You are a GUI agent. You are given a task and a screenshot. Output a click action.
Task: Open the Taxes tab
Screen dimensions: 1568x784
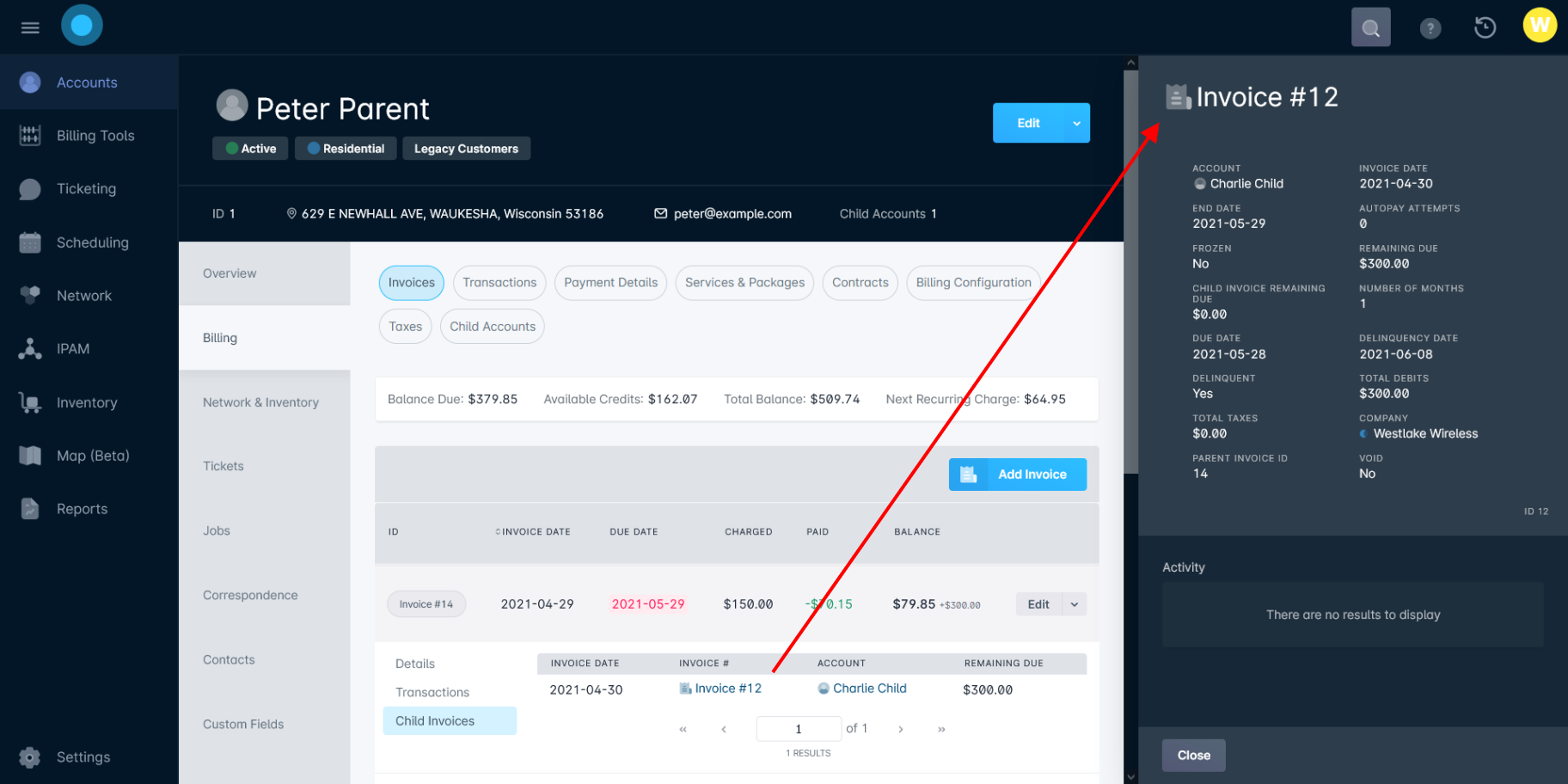pos(406,327)
